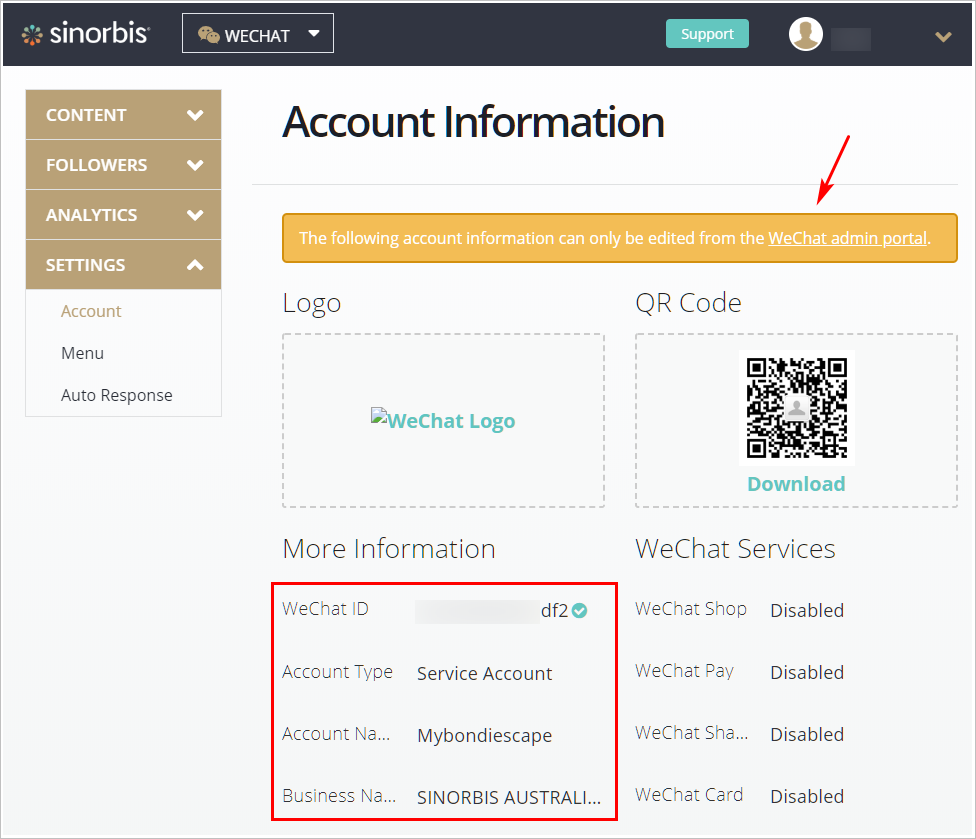Expand the ANALYTICS sidebar section
This screenshot has height=839, width=976.
click(123, 215)
